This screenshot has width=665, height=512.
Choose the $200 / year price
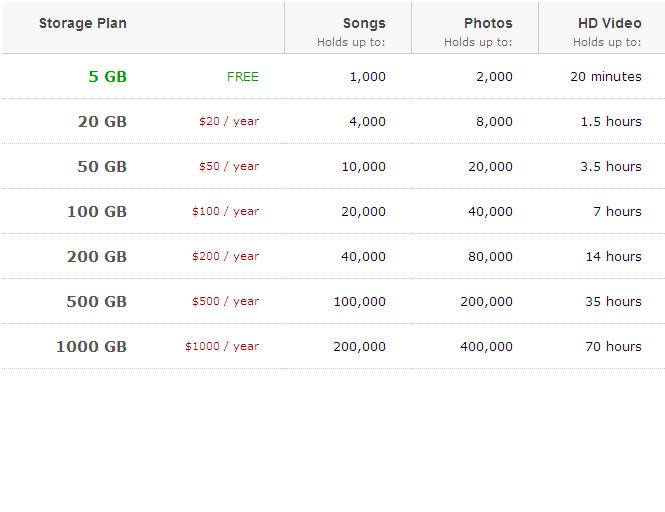(226, 257)
